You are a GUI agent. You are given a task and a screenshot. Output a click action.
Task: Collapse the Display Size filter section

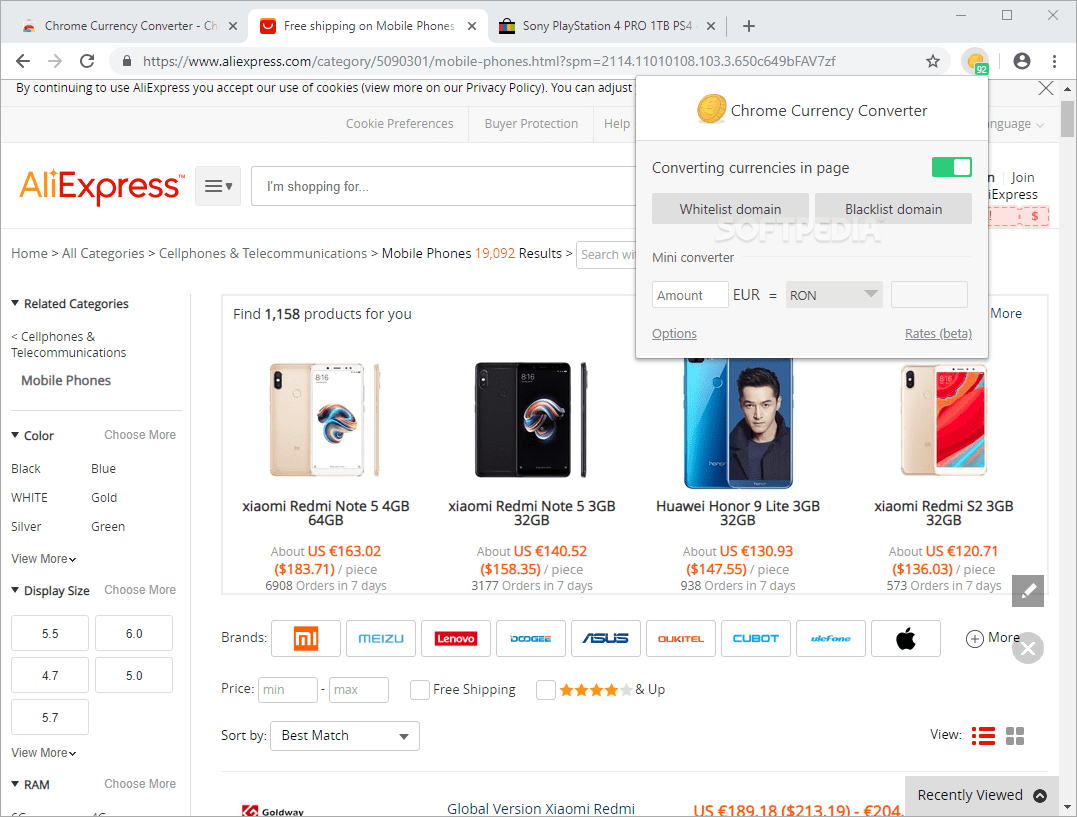(x=15, y=590)
